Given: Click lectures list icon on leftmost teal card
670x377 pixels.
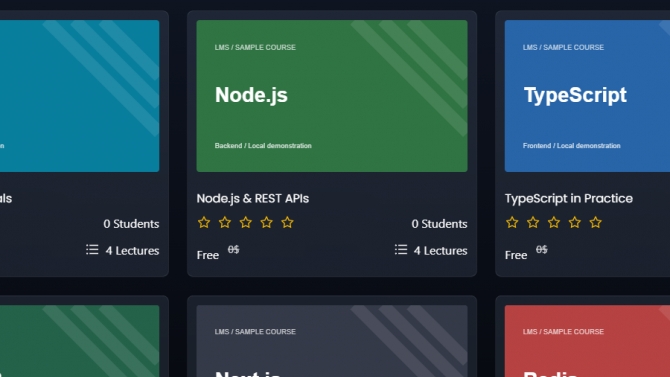Looking at the screenshot, I should [92, 250].
